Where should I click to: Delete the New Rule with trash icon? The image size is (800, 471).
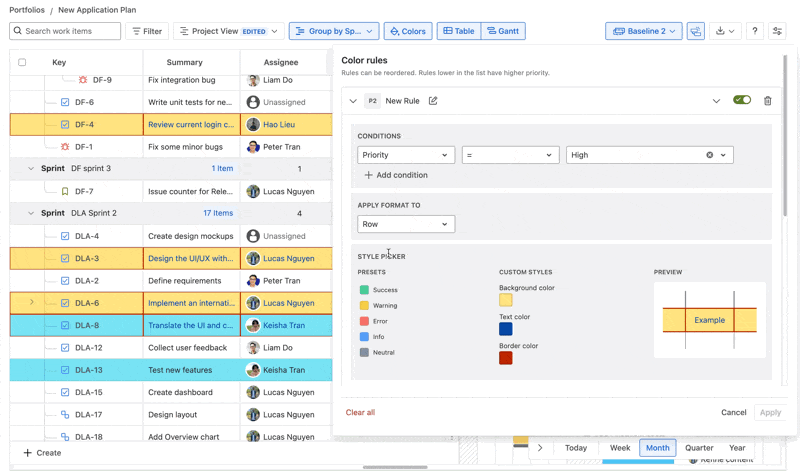(x=767, y=101)
